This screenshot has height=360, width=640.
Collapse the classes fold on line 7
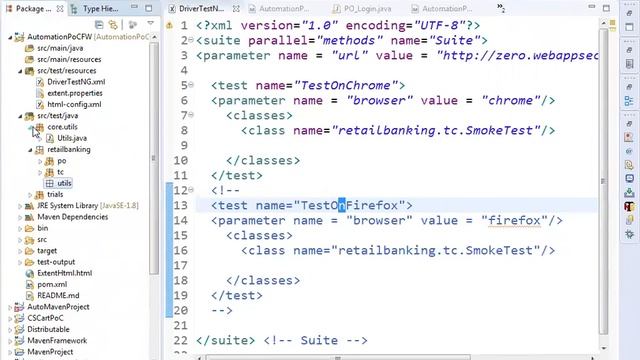point(191,115)
